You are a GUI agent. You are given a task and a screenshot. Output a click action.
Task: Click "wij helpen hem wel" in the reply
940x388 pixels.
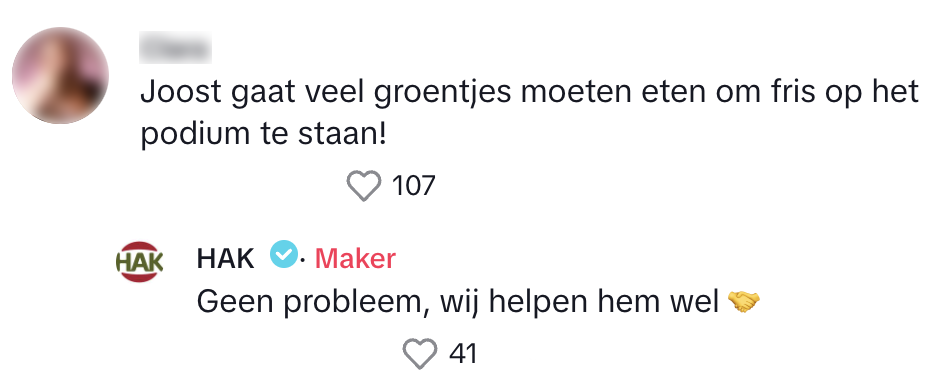(x=579, y=303)
